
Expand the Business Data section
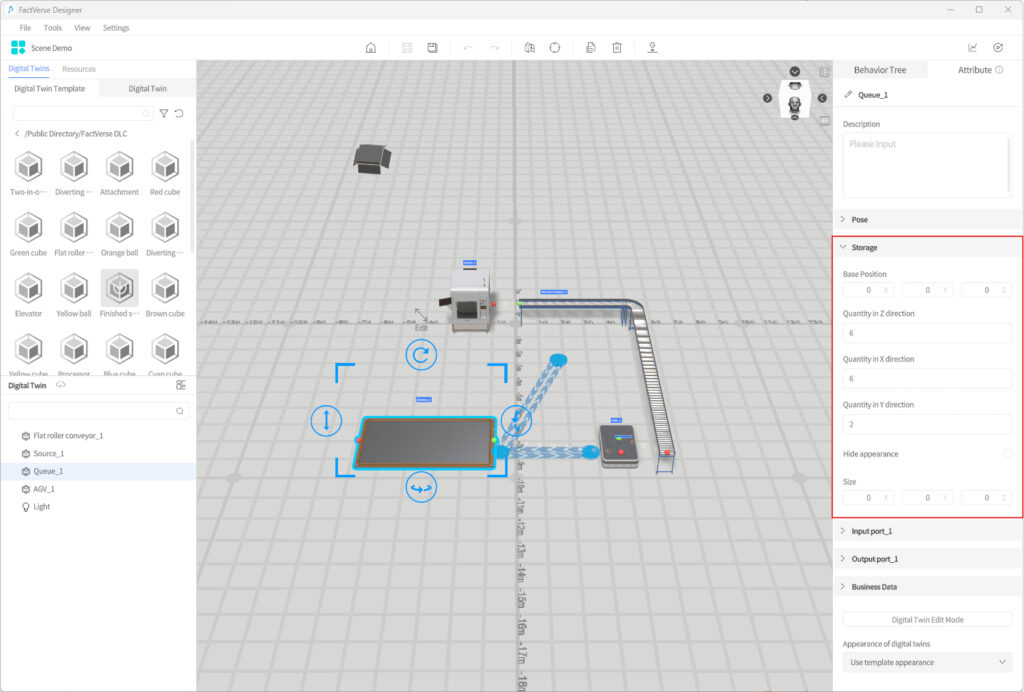927,587
